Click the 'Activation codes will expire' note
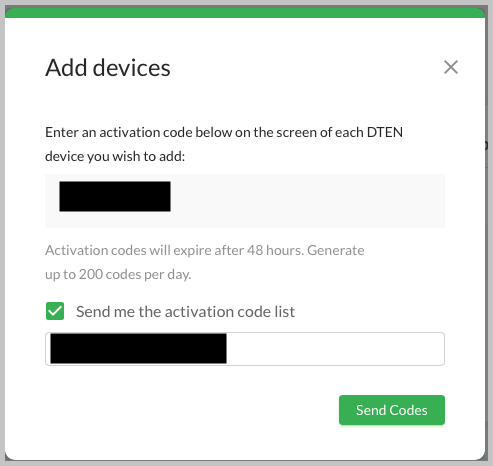493x466 pixels. point(205,250)
